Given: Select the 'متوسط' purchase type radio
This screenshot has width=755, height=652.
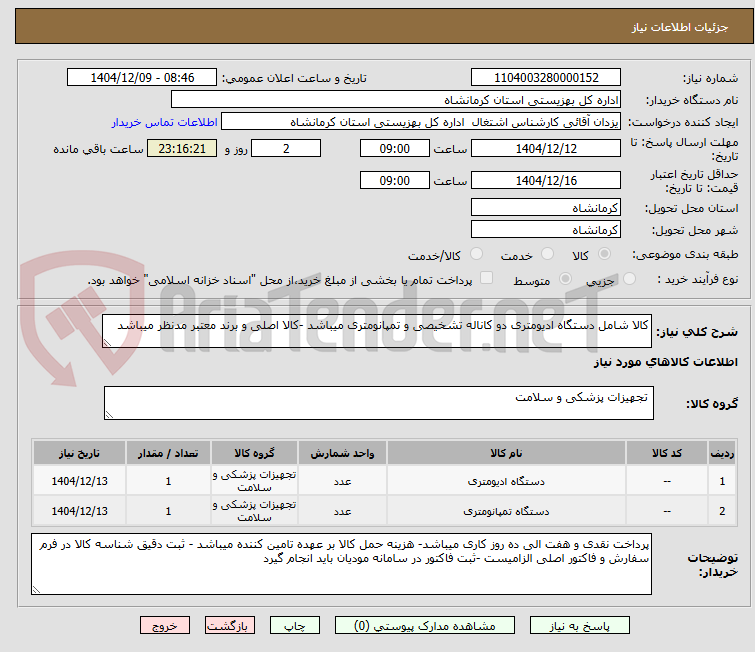Looking at the screenshot, I should pyautogui.click(x=565, y=279).
